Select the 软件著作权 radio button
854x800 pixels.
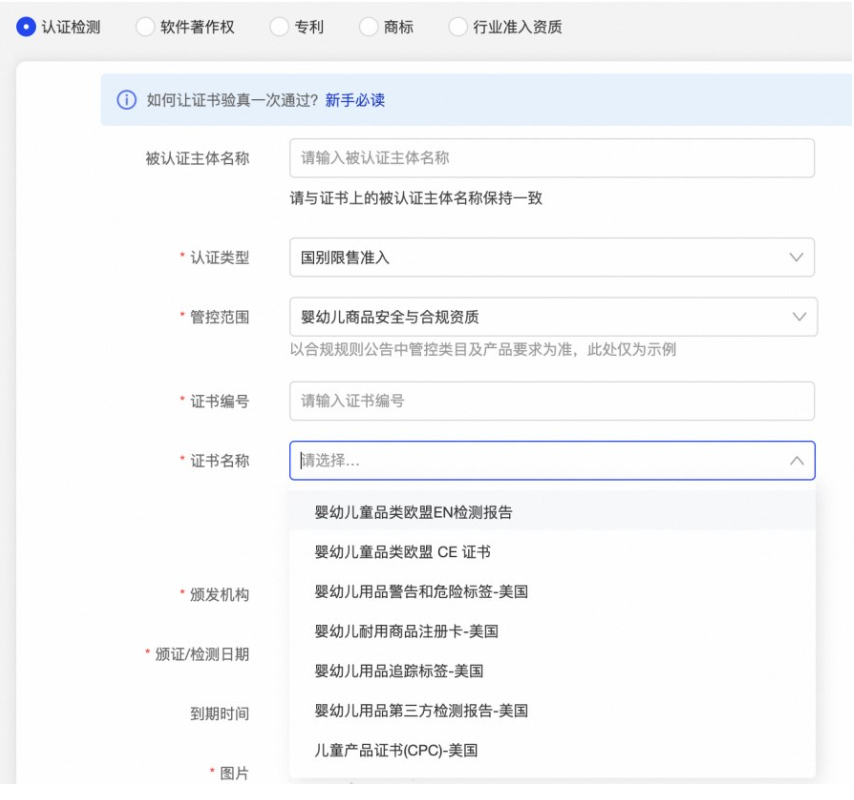pyautogui.click(x=145, y=27)
